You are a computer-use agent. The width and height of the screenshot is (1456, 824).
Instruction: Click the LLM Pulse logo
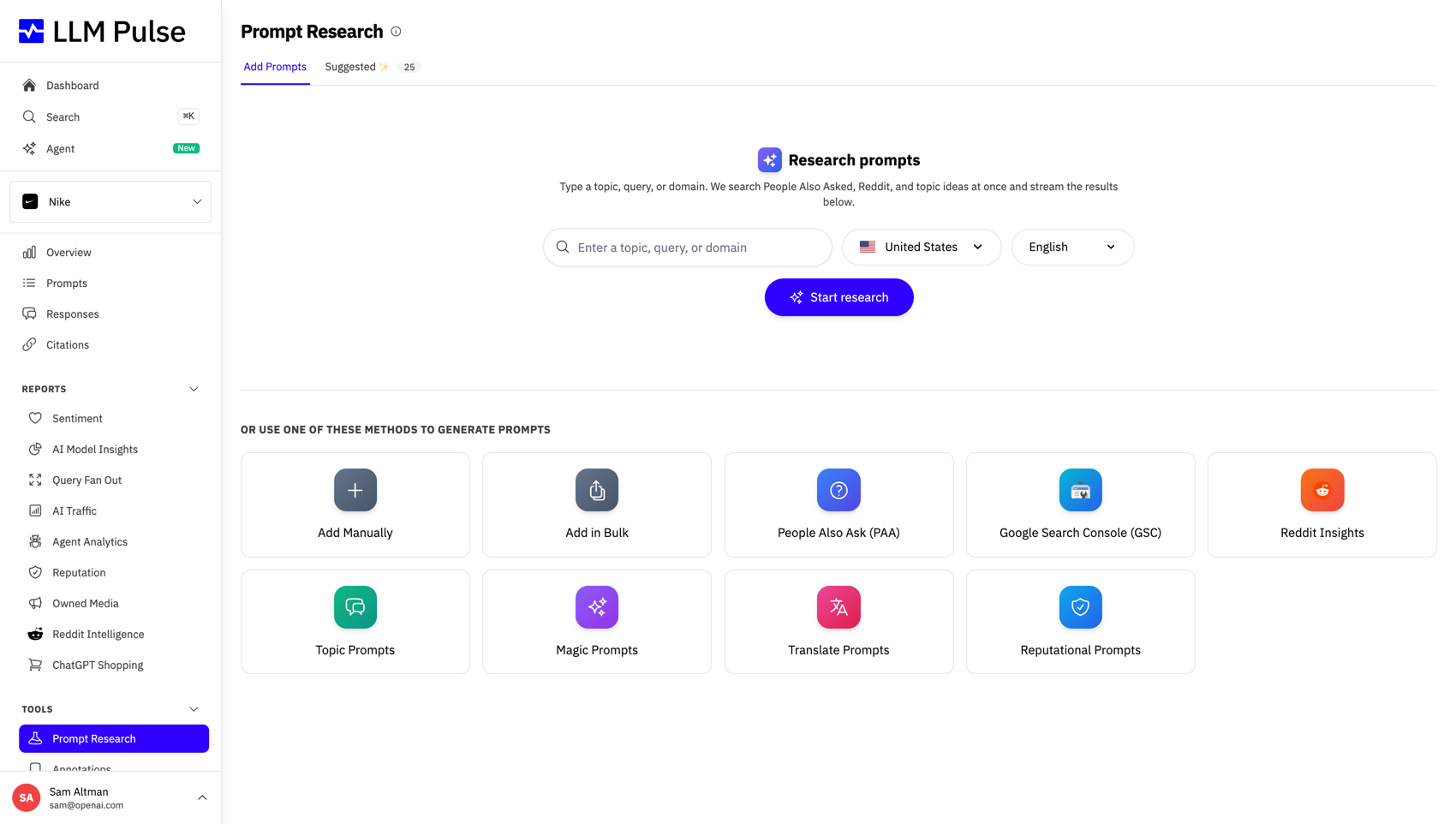(x=102, y=32)
